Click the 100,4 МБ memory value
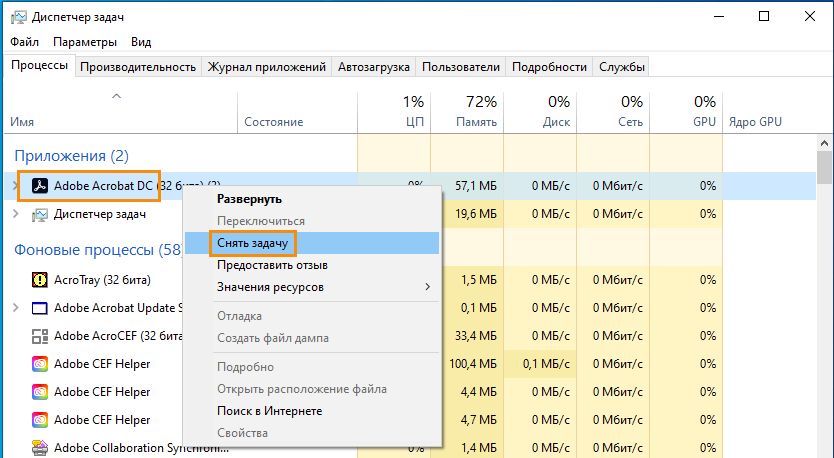The height and width of the screenshot is (458, 834). coord(473,364)
